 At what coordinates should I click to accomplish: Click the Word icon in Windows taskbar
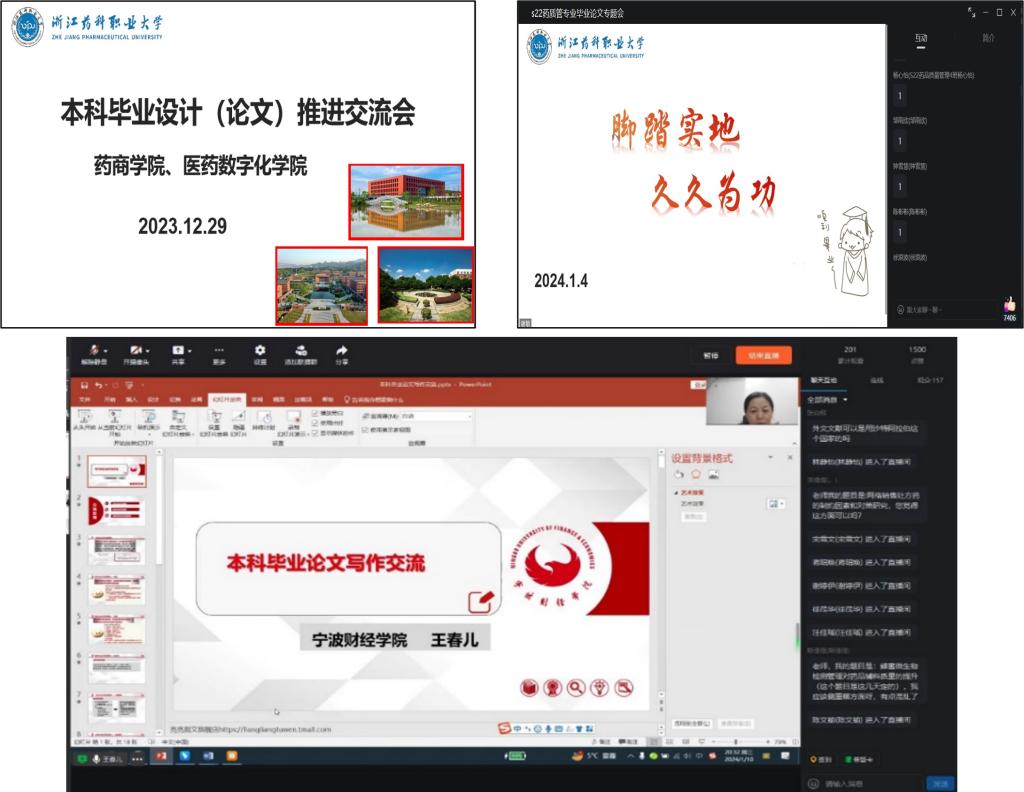point(208,756)
